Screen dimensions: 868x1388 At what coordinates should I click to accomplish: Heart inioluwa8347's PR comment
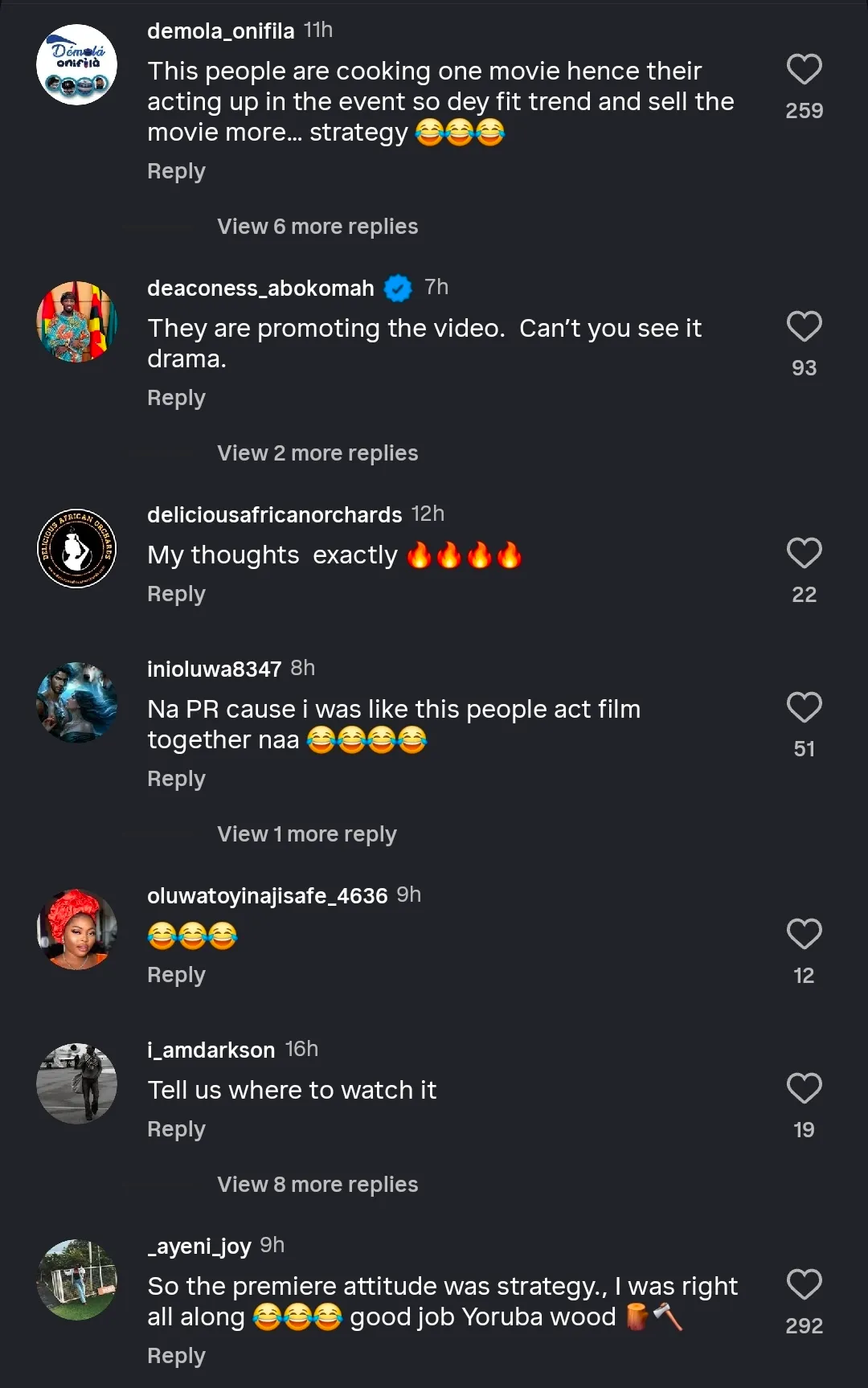pyautogui.click(x=804, y=708)
